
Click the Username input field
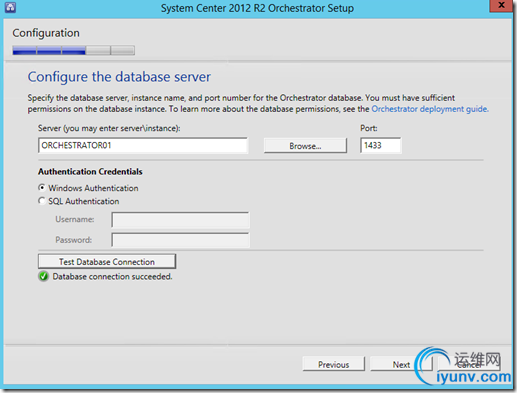(180, 220)
